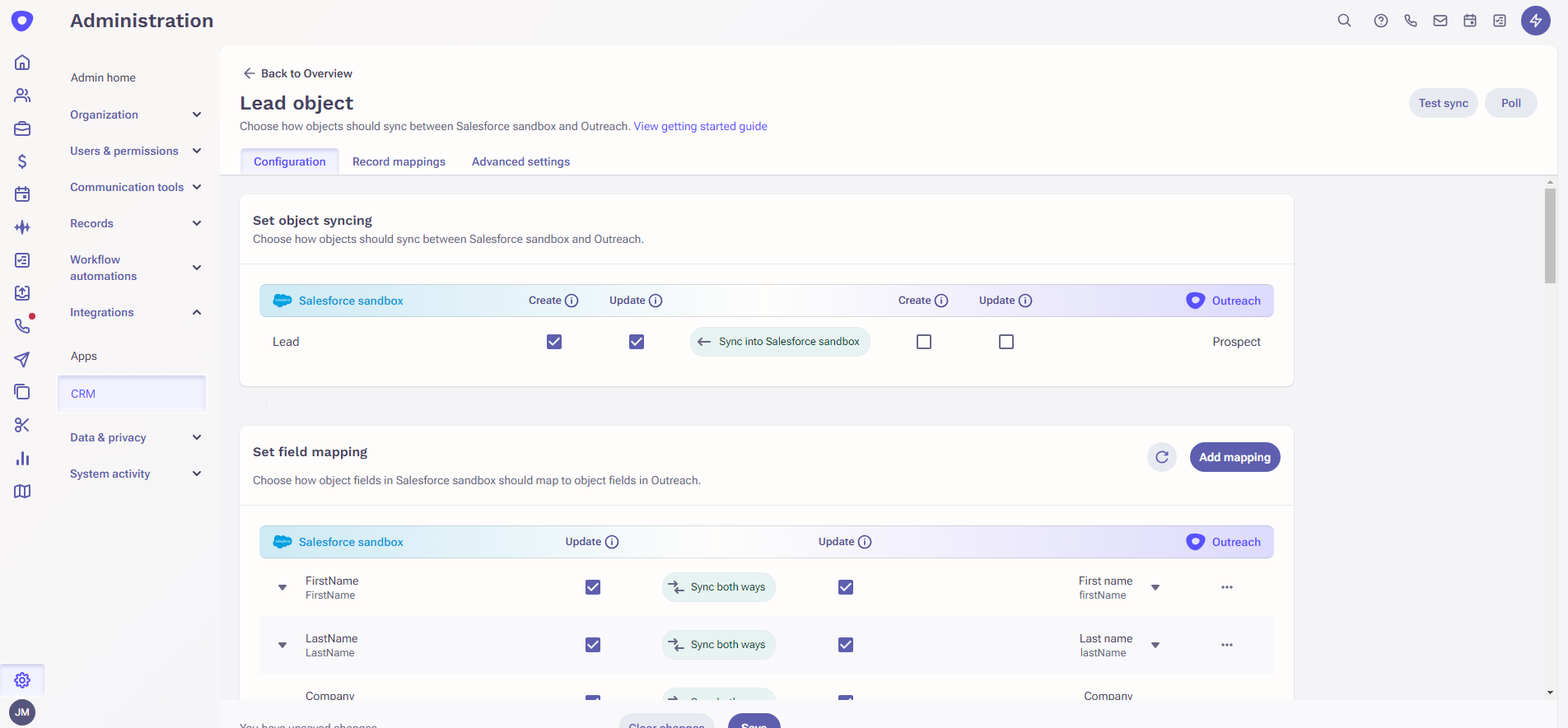Go Back to Overview
Screen dimensions: 1568x728
(x=297, y=73)
